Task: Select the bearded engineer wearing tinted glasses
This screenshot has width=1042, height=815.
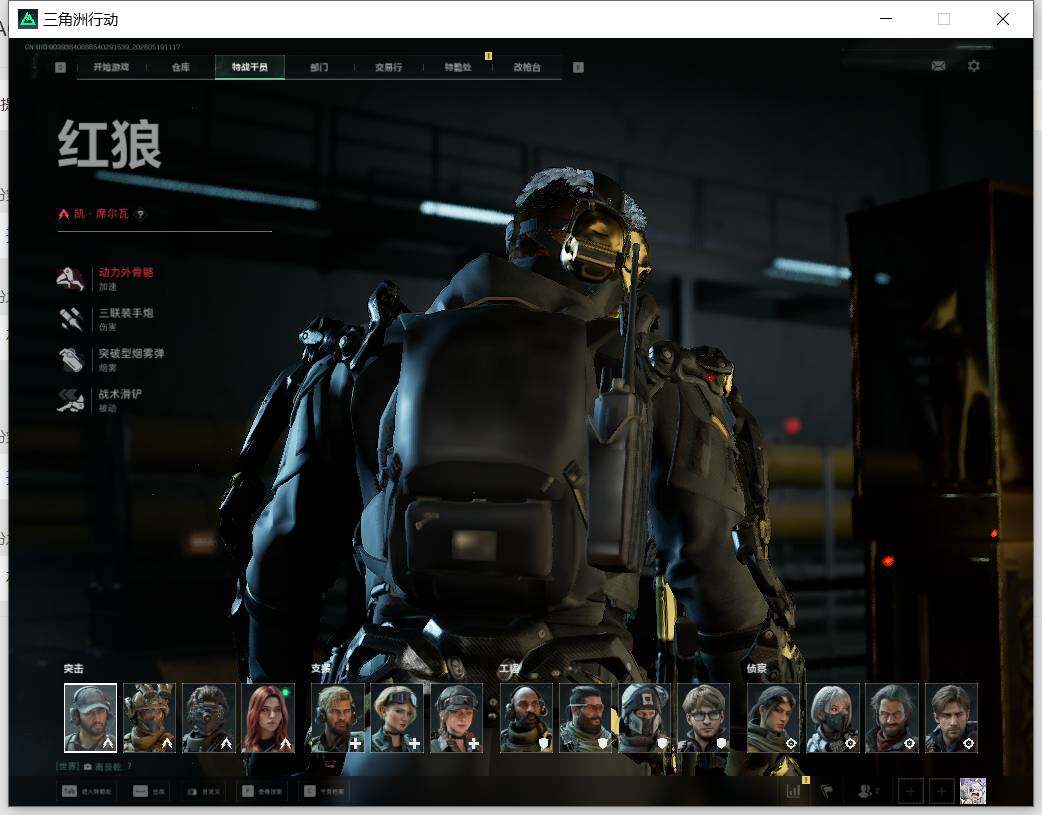Action: (x=585, y=718)
